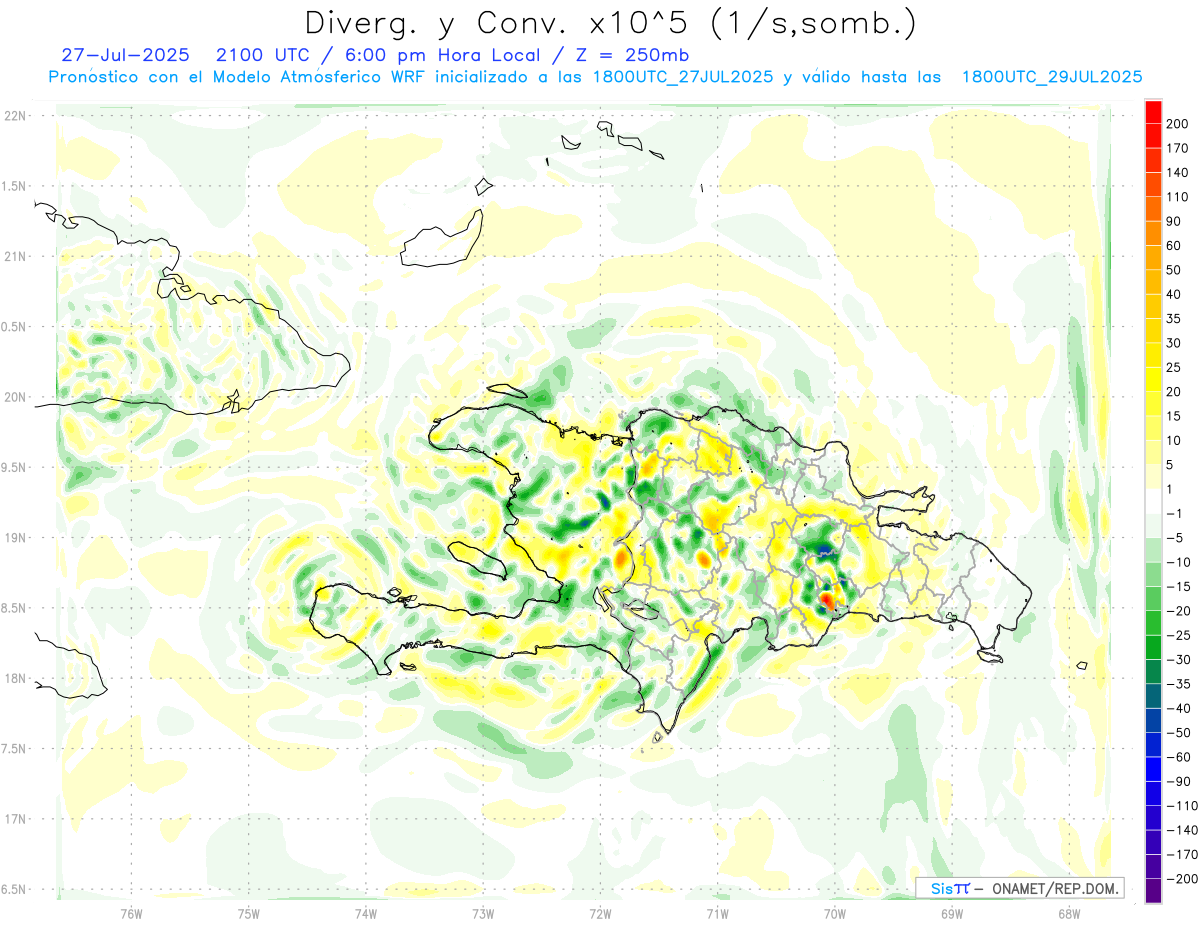
Task: Click the 'ONAMET/REP.DOM.' credit text
Action: coord(1055,888)
